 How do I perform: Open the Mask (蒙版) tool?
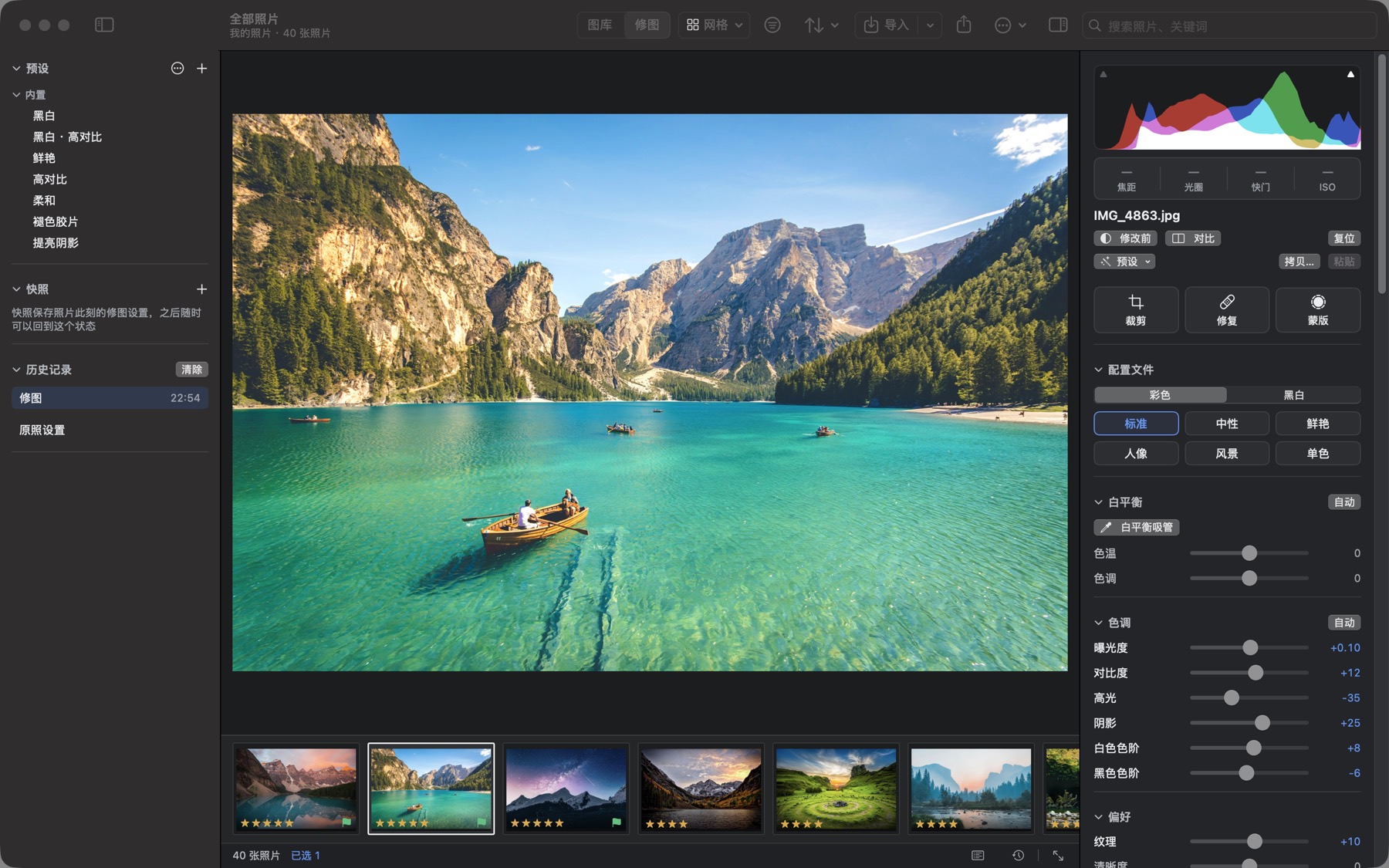click(1317, 309)
